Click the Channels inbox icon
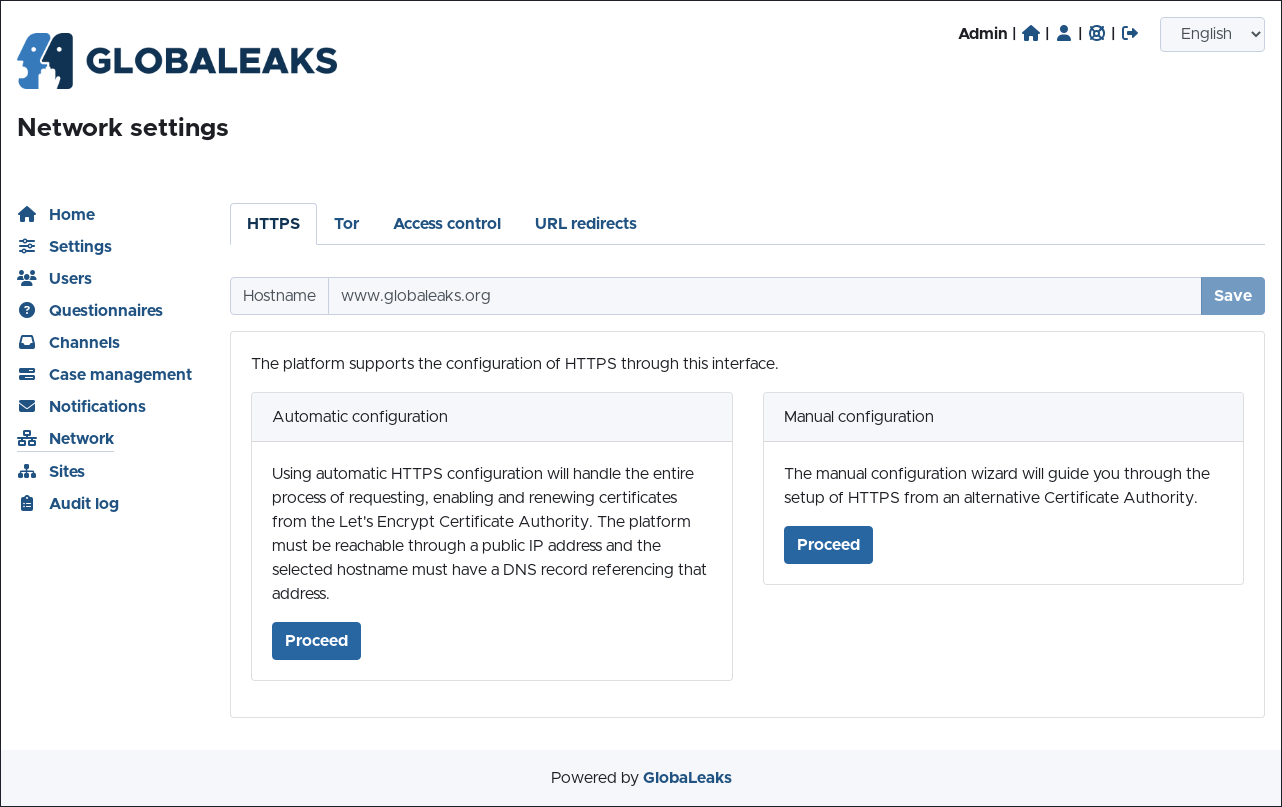The image size is (1282, 807). [x=27, y=342]
